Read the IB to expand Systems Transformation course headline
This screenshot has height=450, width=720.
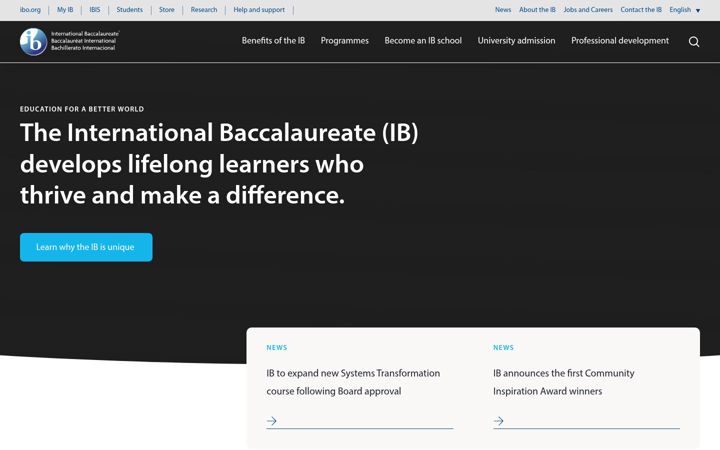pos(353,382)
